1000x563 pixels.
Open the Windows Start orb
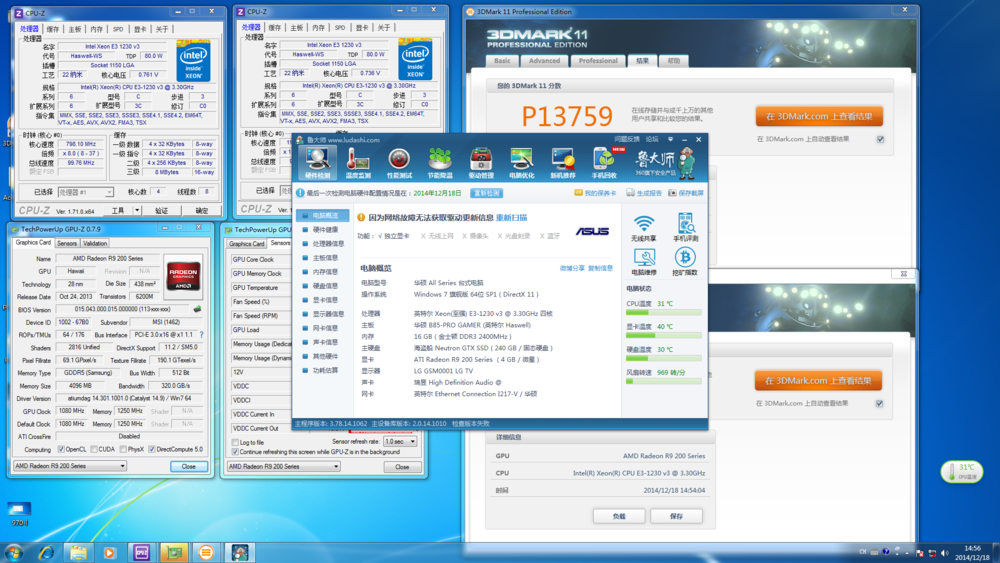(x=13, y=552)
